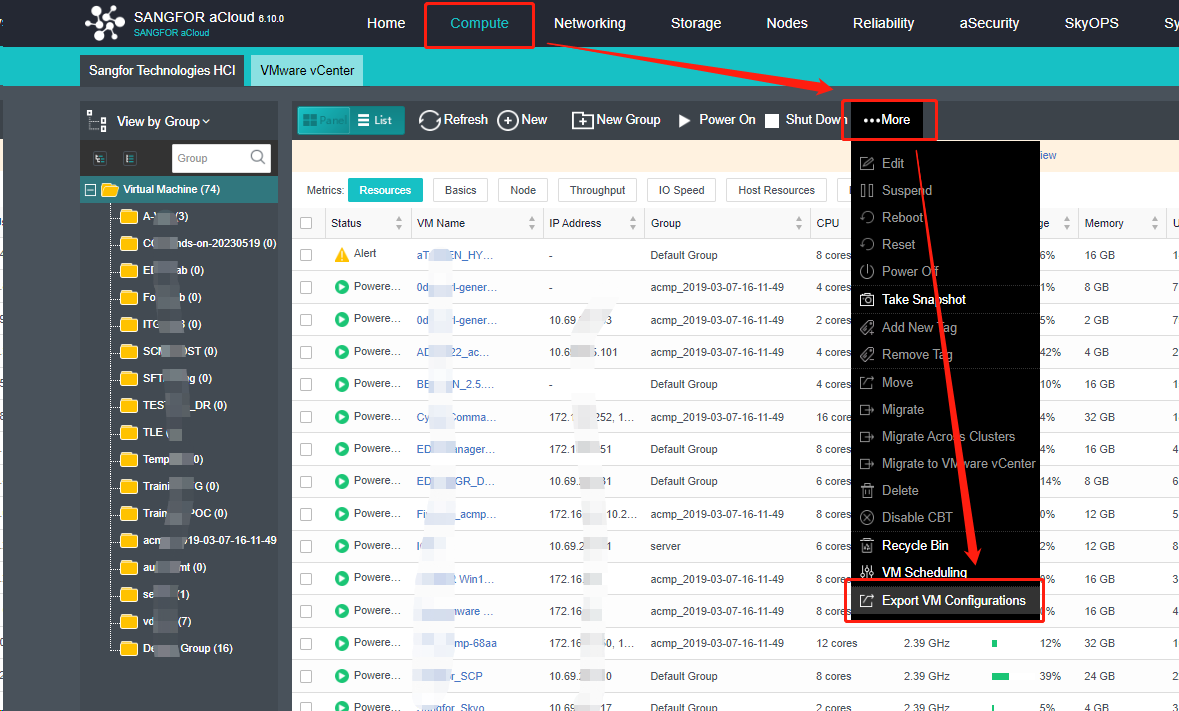Check the row with VM name containing Win1
This screenshot has height=711, width=1179.
[306, 579]
